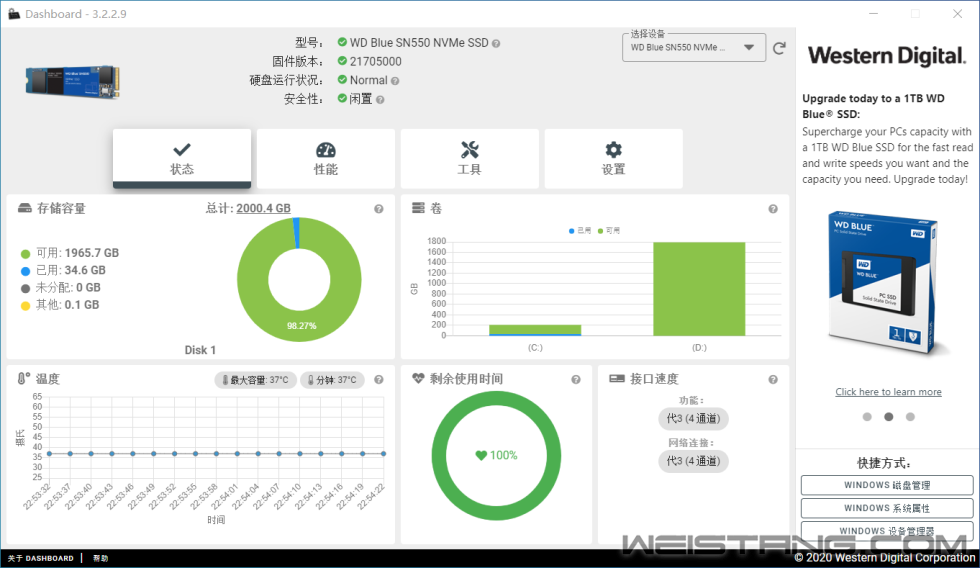Viewport: 980px width, 568px height.
Task: Click the SN550 drive product image
Action: pos(72,81)
